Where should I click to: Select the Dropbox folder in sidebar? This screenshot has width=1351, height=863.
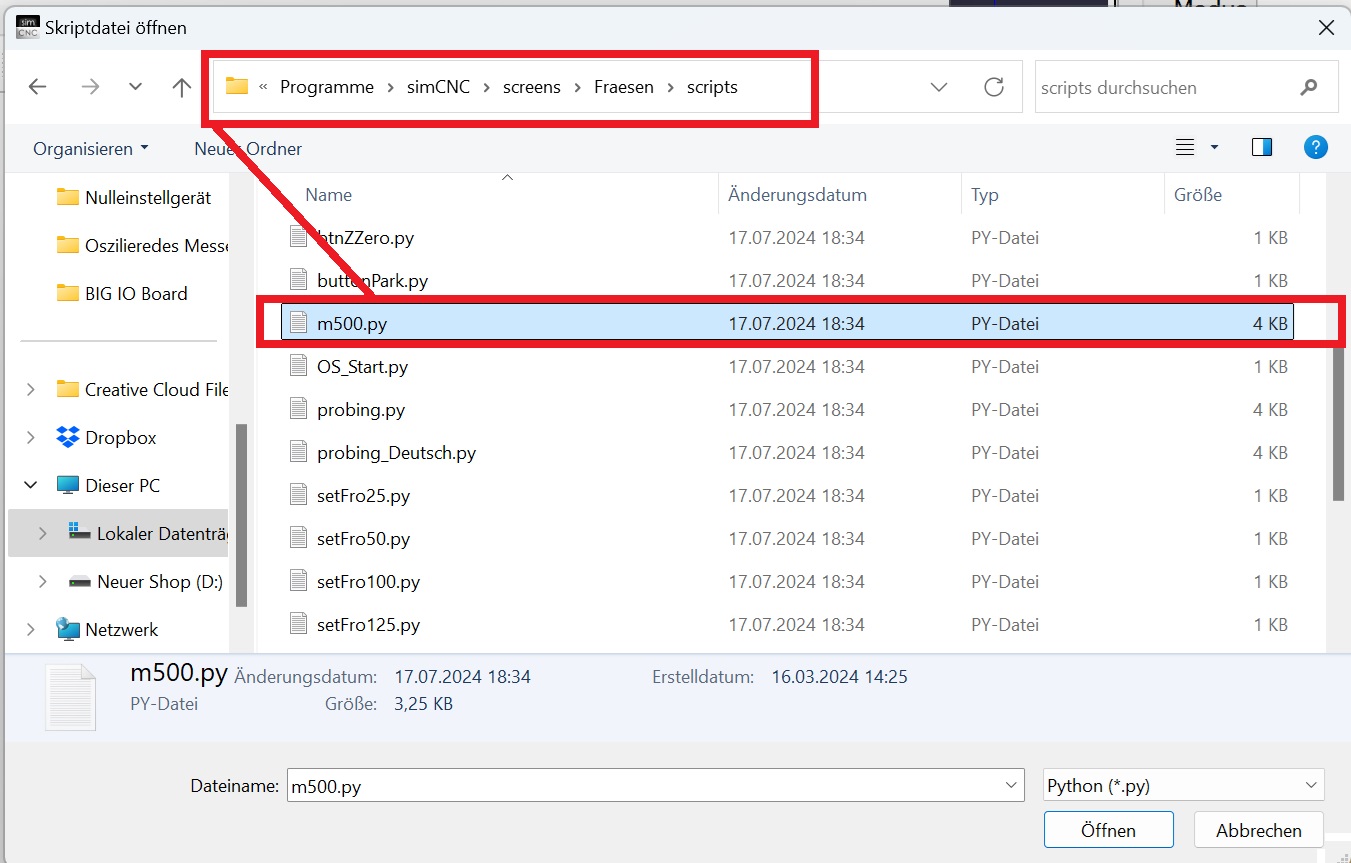coord(120,437)
